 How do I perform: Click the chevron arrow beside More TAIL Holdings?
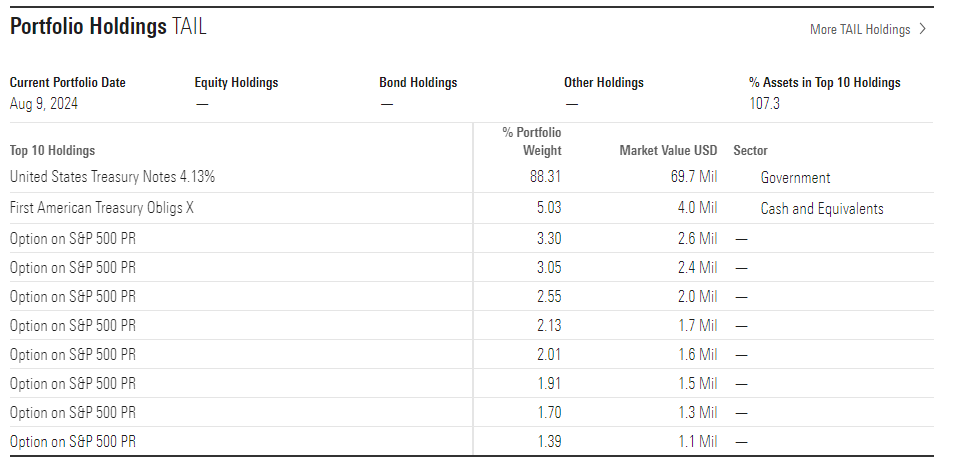pyautogui.click(x=923, y=30)
